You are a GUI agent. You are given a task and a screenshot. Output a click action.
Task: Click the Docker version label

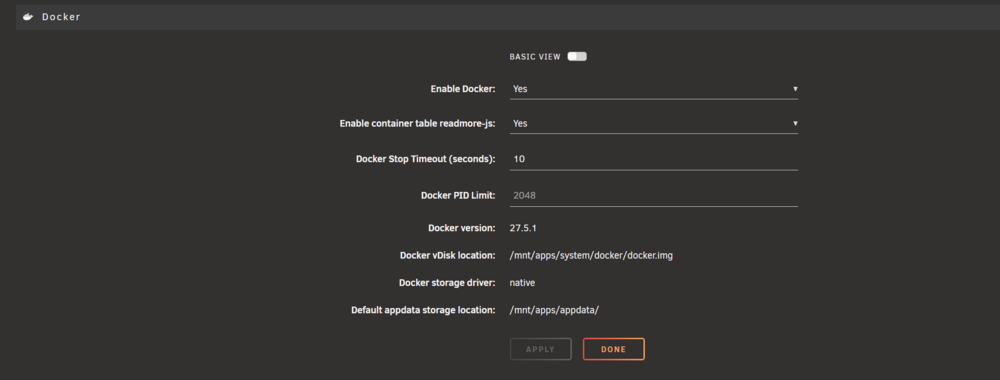(x=462, y=228)
